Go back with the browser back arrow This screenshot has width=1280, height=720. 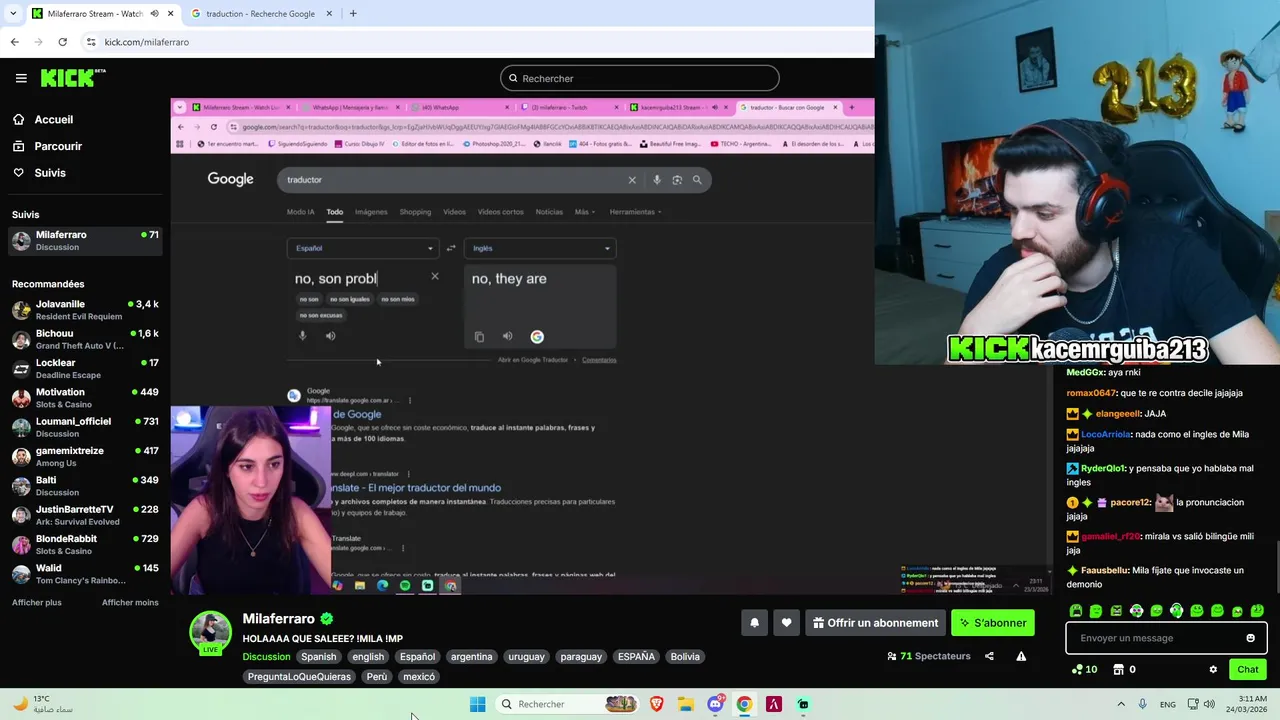(x=14, y=42)
